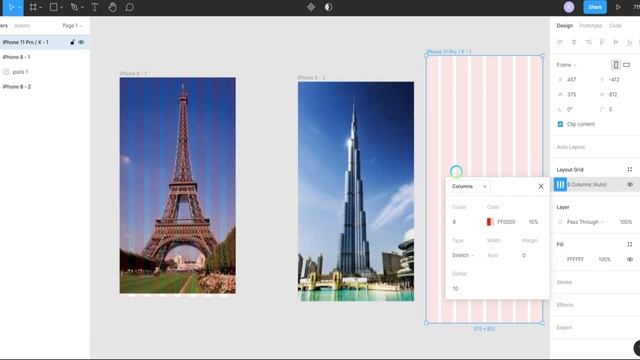Screen dimensions: 640x360
Task: Select the Rectangle shape tool
Action: (x=53, y=7)
